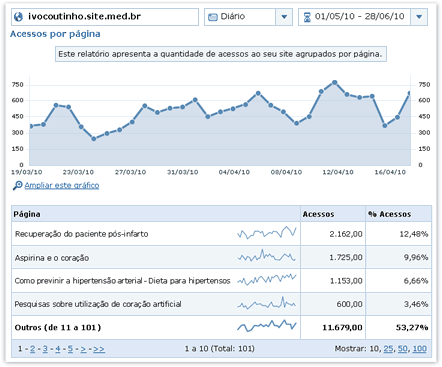The width and height of the screenshot is (442, 367).
Task: Select row Pesquisas sobre utilização de coração artificial
Action: pos(221,304)
